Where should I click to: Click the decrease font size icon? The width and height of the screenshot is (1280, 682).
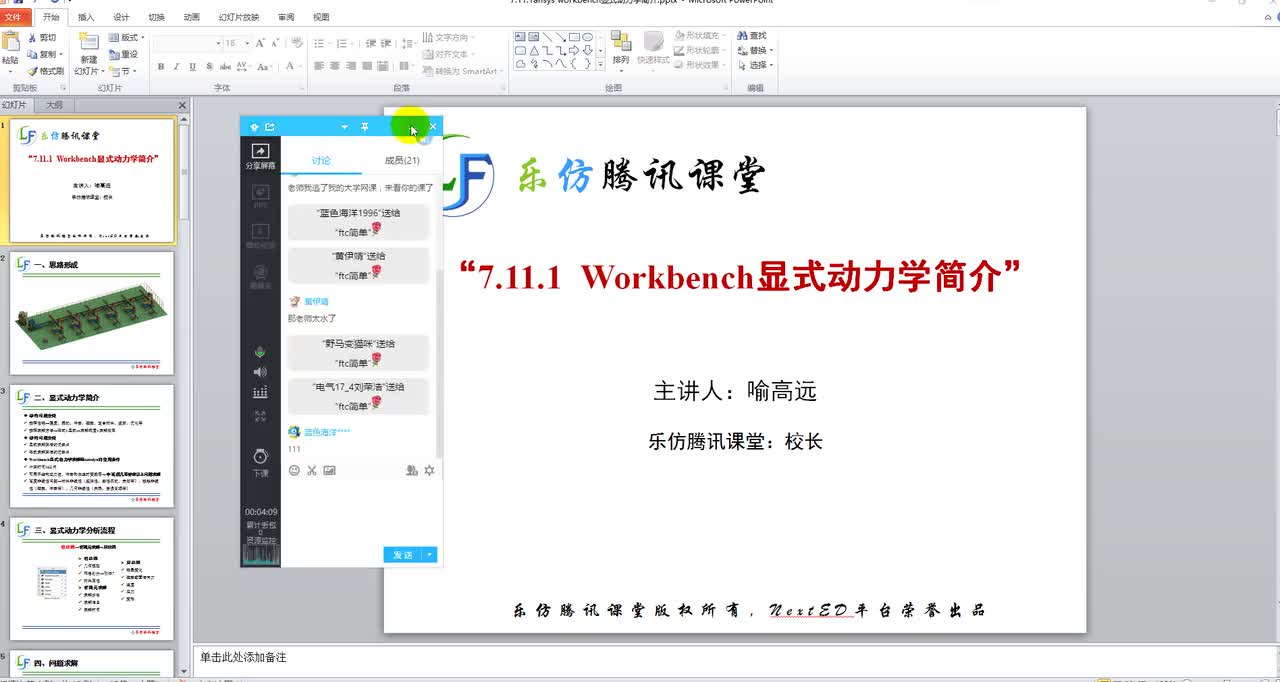pyautogui.click(x=276, y=43)
